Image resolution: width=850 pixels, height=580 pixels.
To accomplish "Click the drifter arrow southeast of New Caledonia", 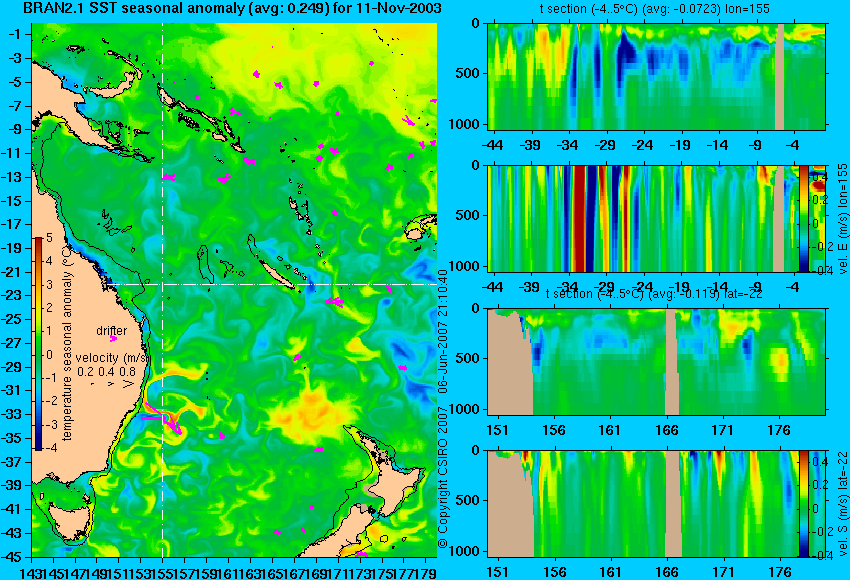I will tap(334, 302).
